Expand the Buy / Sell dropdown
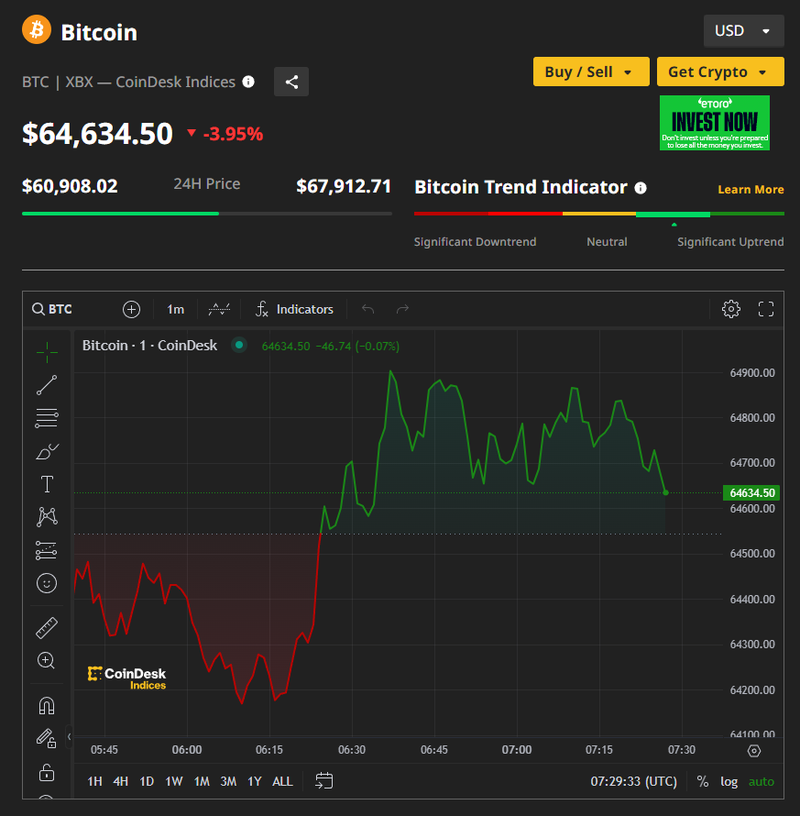Viewport: 800px width, 816px height. click(x=590, y=72)
